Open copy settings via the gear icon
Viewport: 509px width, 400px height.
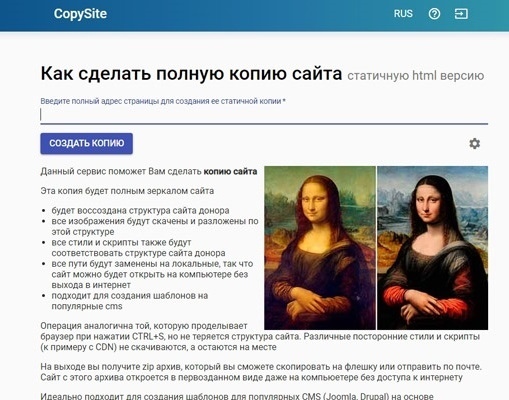click(475, 143)
